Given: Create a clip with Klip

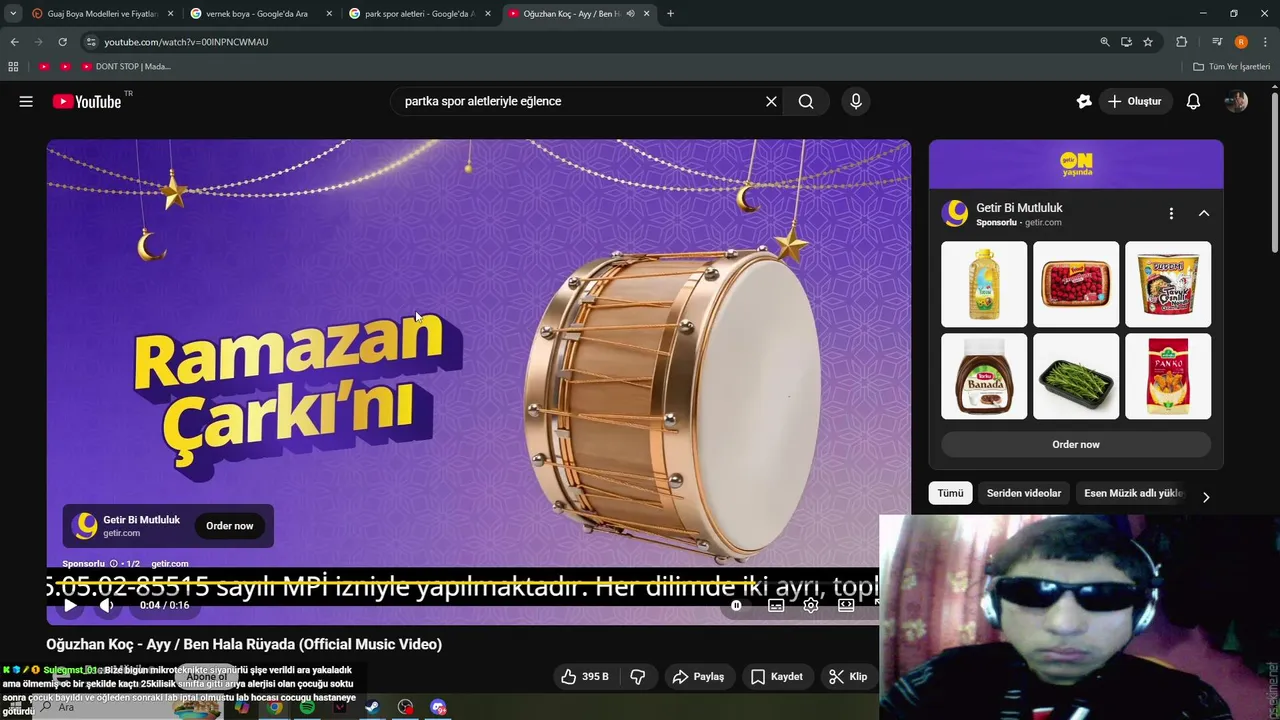Looking at the screenshot, I should pos(848,677).
